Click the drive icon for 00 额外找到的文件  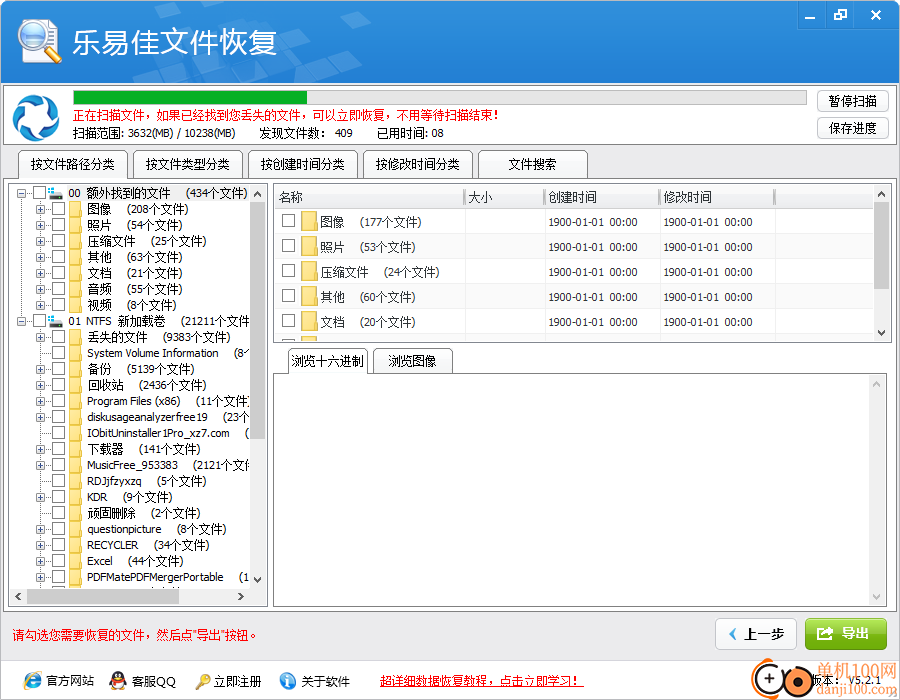[55, 193]
